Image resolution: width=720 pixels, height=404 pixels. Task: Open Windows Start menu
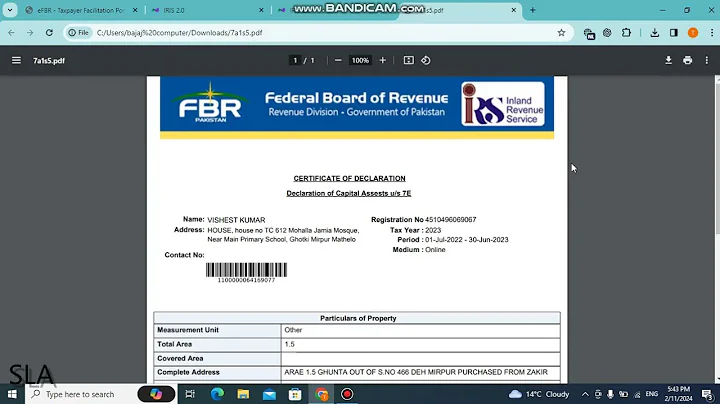12,394
